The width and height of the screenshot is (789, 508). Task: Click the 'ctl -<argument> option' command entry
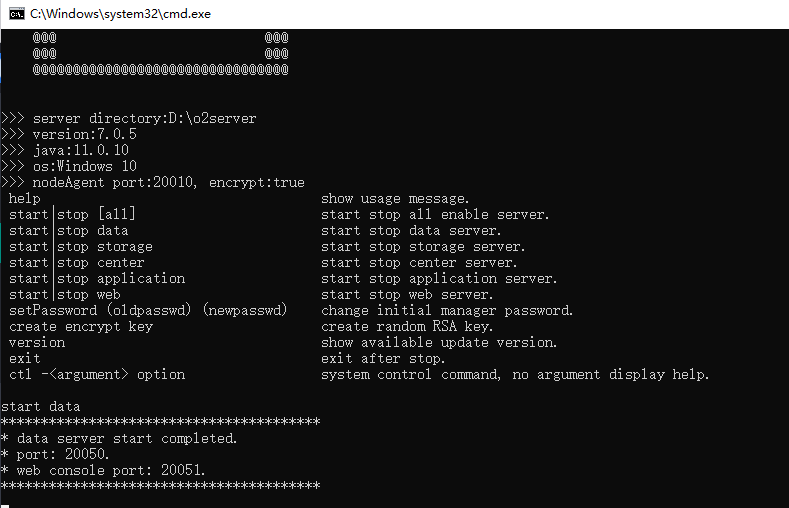(x=97, y=375)
